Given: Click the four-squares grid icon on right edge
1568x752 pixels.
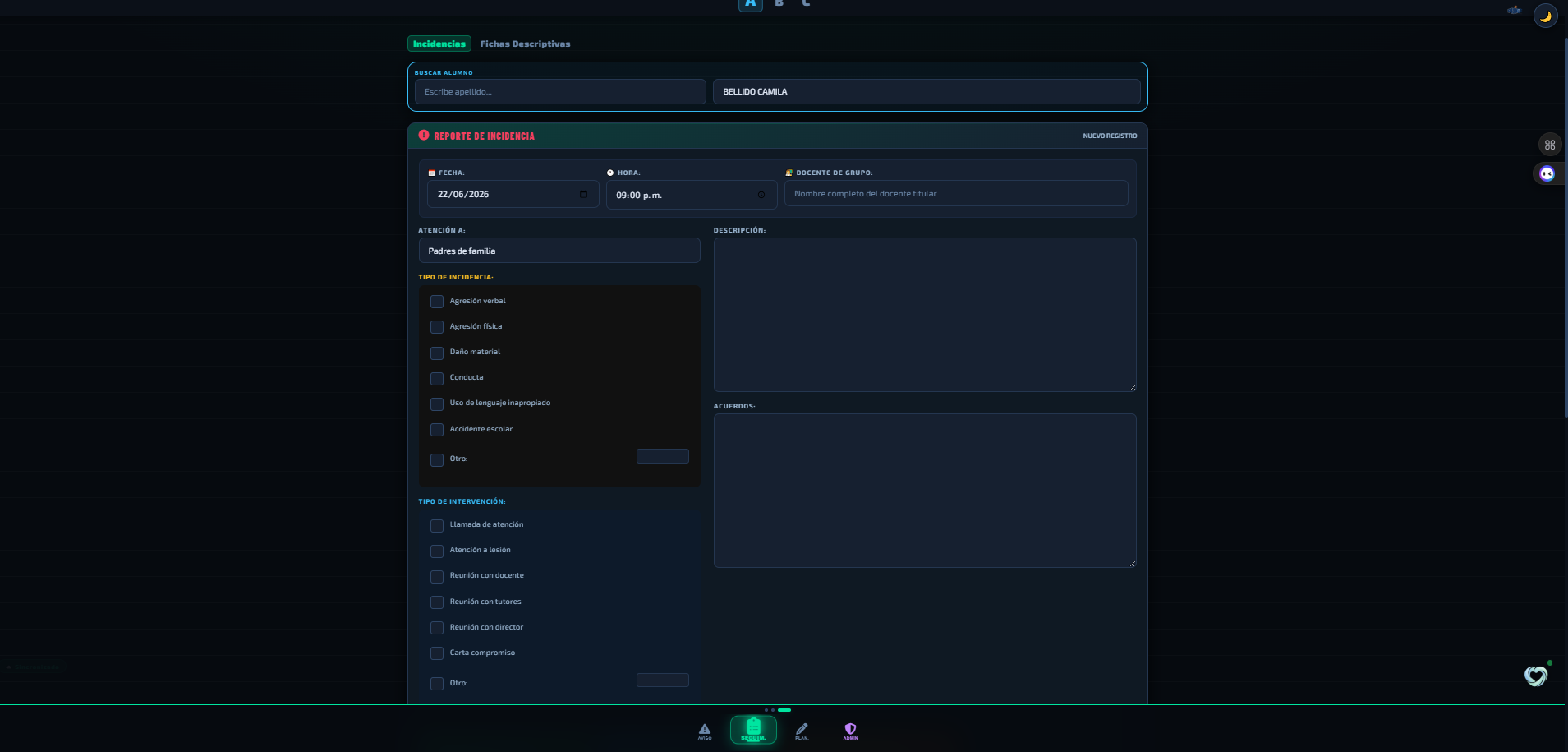Looking at the screenshot, I should [x=1550, y=145].
